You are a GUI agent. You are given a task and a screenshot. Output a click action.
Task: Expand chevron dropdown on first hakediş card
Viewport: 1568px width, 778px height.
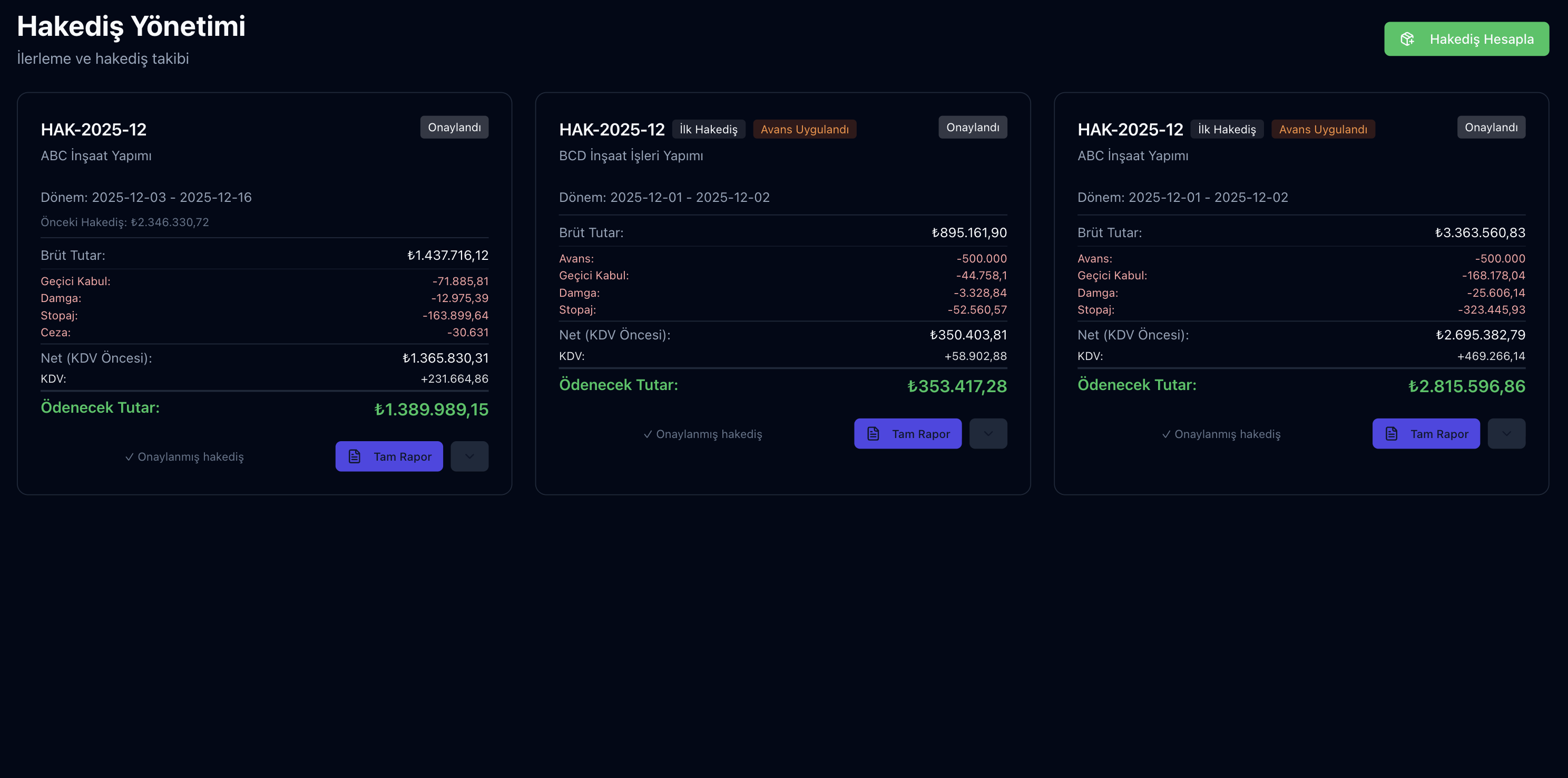469,456
